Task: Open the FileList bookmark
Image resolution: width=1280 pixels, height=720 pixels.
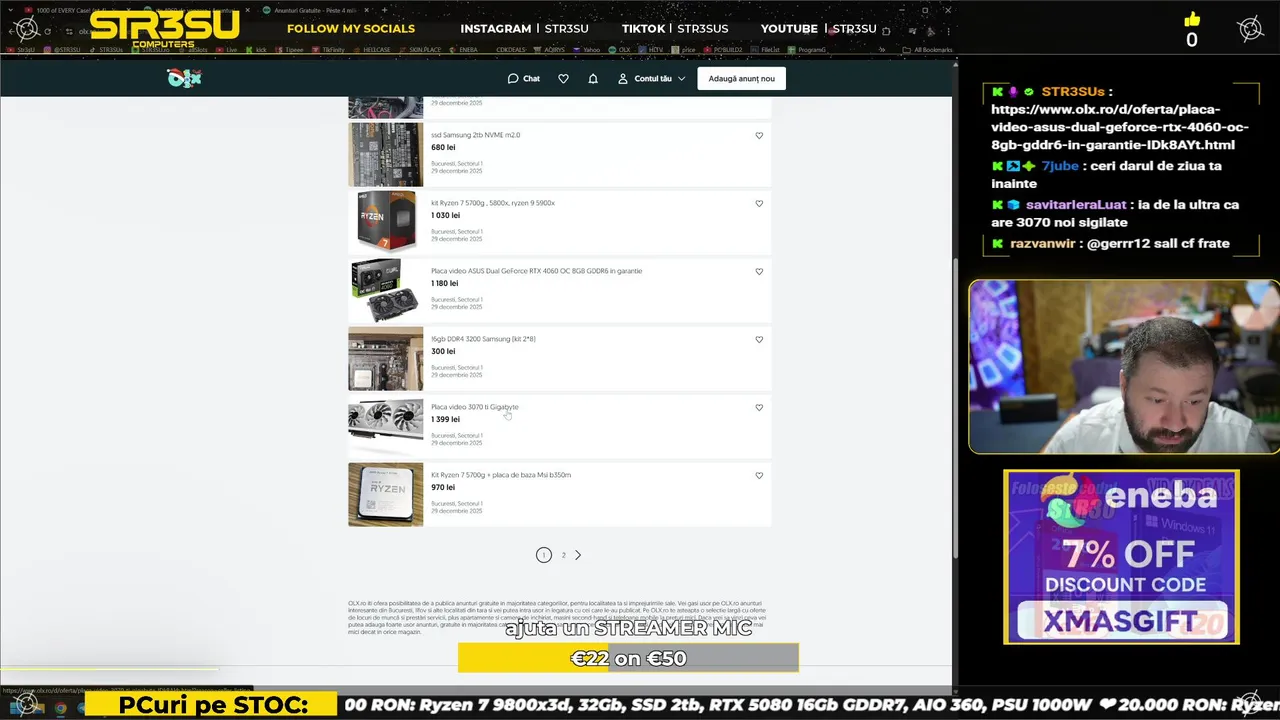Action: [x=766, y=49]
